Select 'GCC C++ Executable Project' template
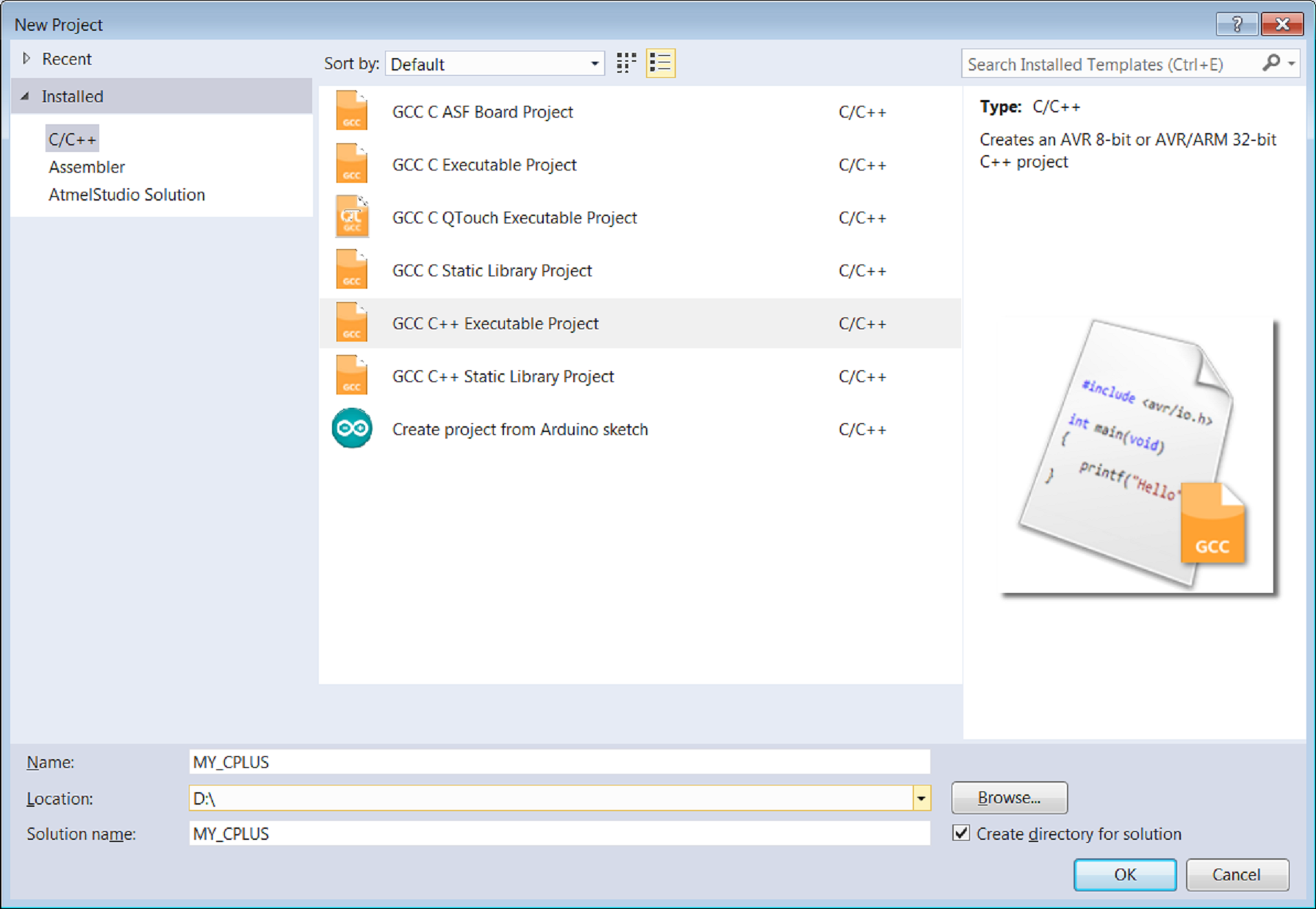Screen dimensions: 1316x909 point(640,323)
